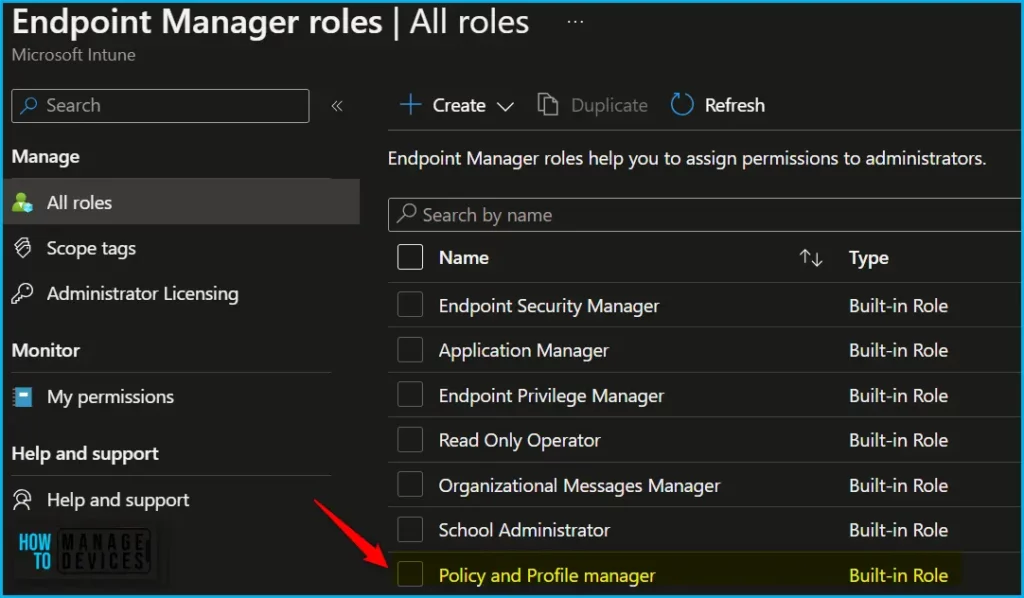
Task: Check the Endpoint Security Manager checkbox
Action: click(410, 305)
